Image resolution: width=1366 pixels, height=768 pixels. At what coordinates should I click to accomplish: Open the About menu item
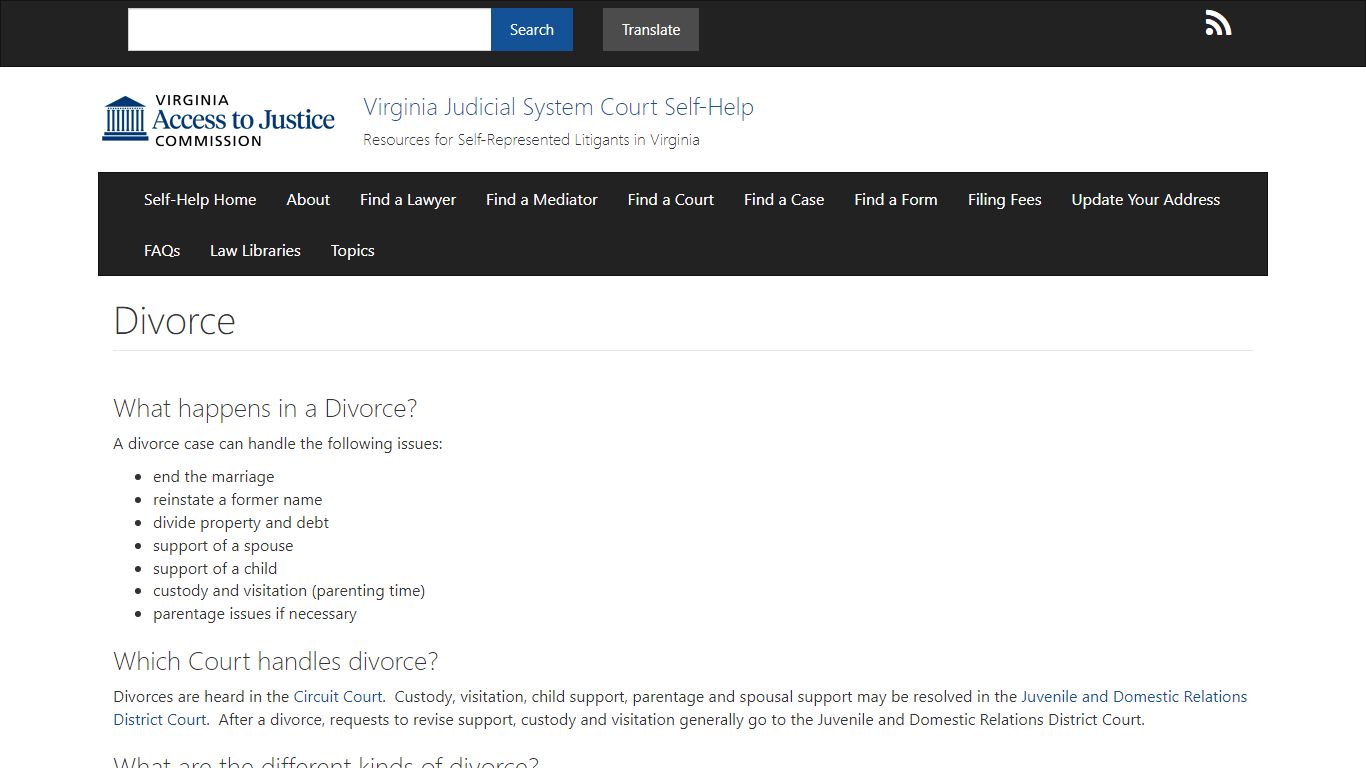(x=308, y=199)
